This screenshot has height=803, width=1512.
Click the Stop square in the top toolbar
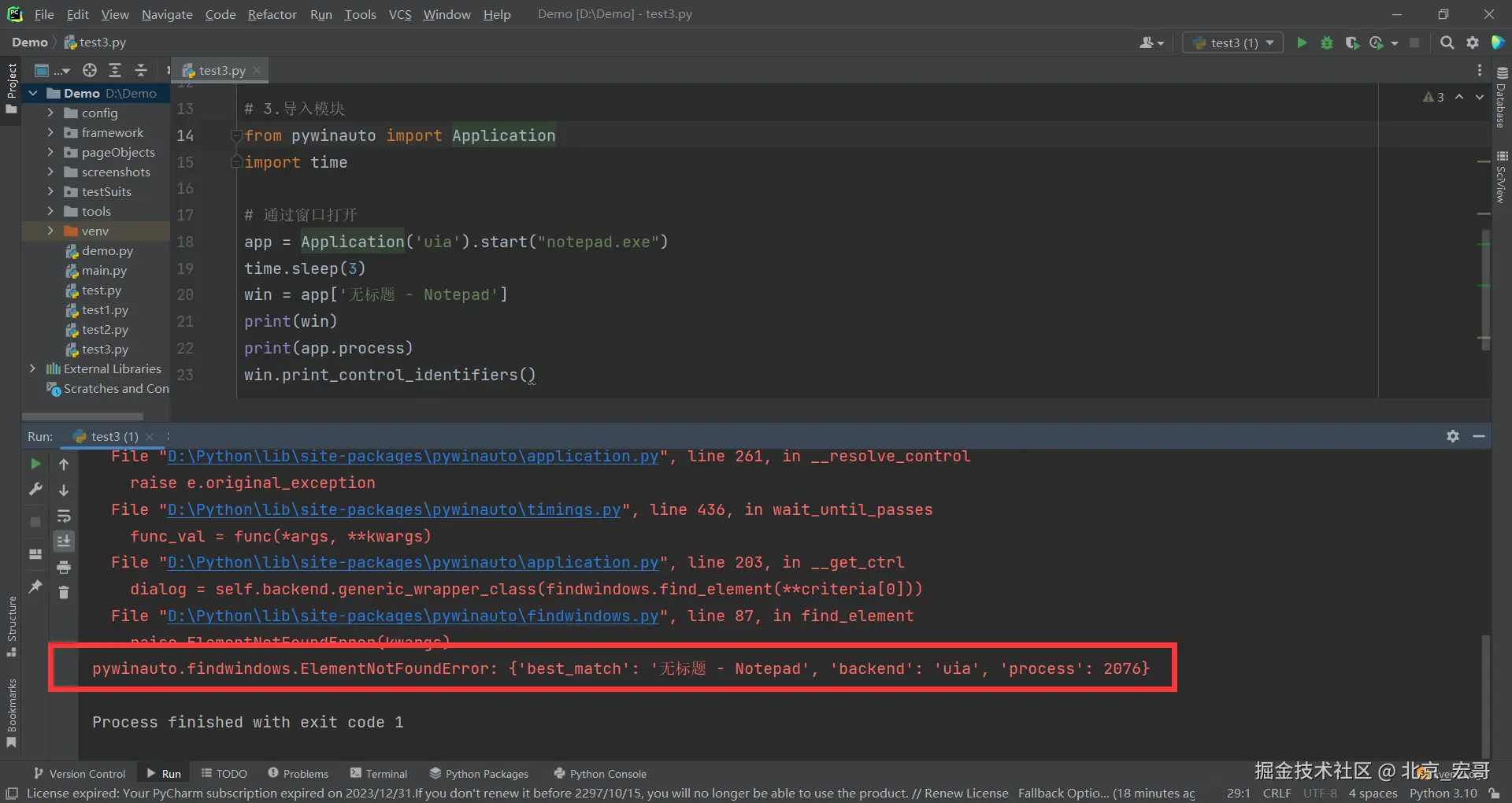[1414, 43]
